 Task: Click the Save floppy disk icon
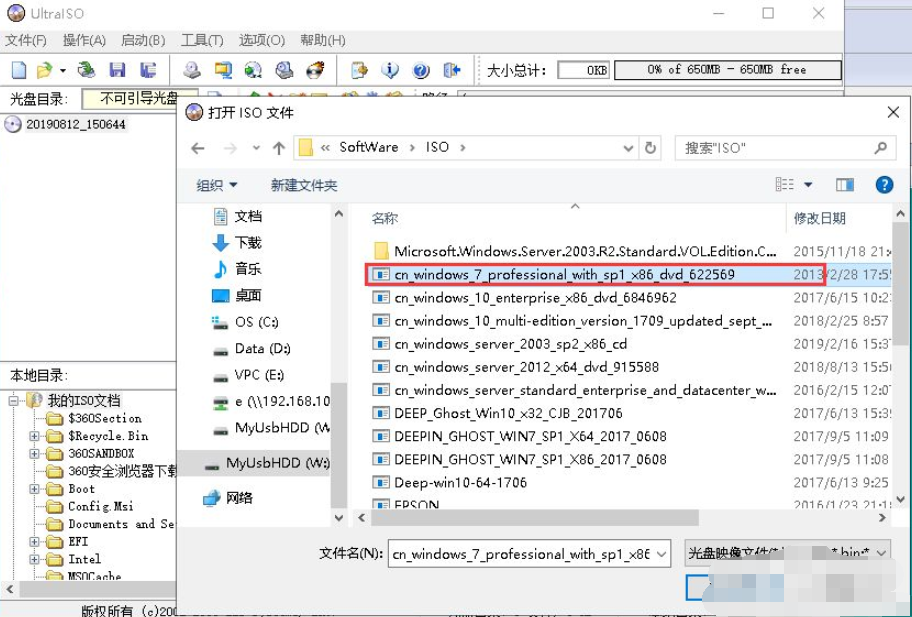[117, 70]
